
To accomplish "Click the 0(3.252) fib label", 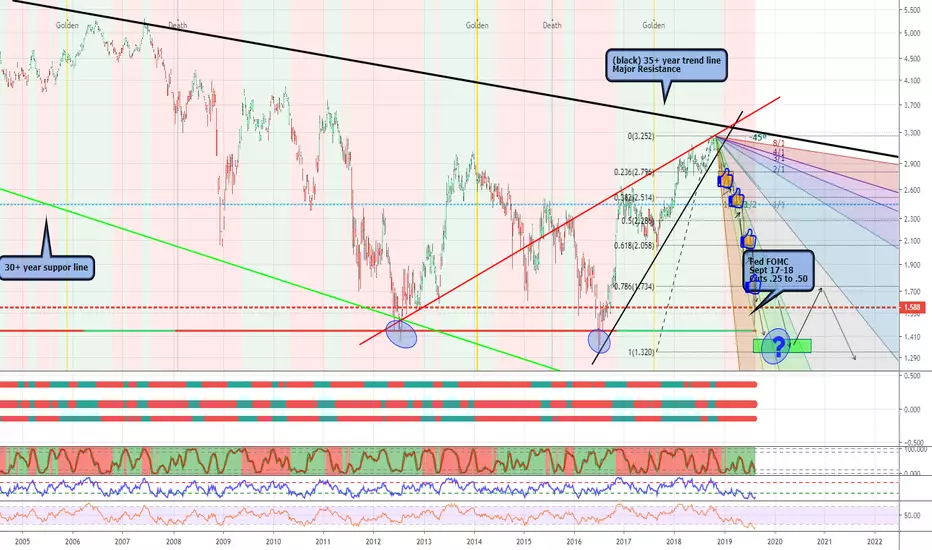I will [641, 136].
